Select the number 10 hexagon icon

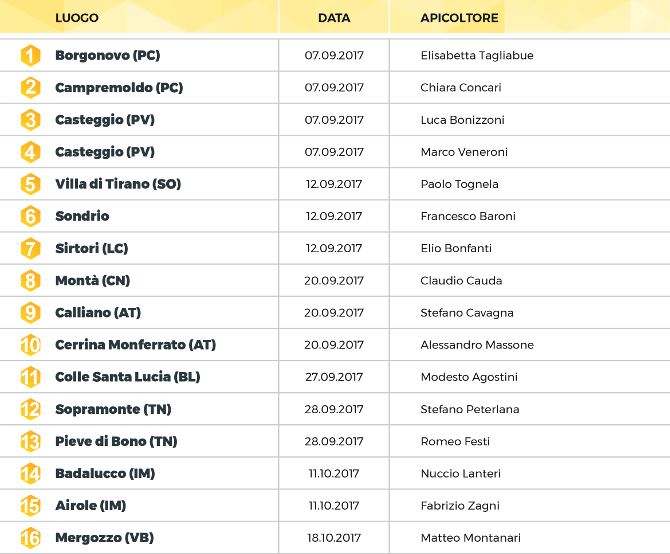pyautogui.click(x=31, y=345)
